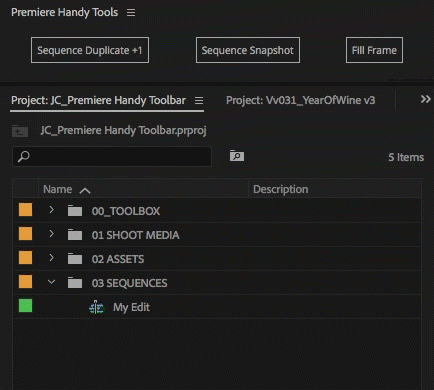This screenshot has width=434, height=390.
Task: Click the Sequence Duplicate +1 button
Action: (x=90, y=50)
